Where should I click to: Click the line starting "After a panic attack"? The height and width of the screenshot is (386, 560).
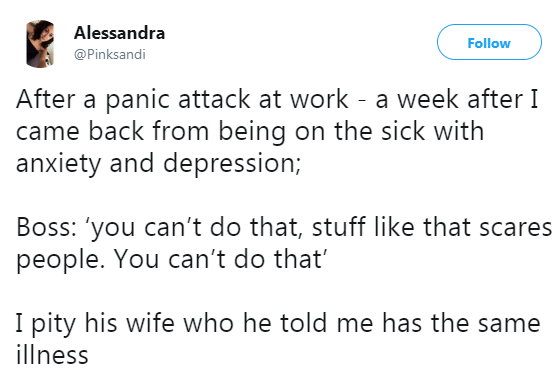tap(277, 99)
